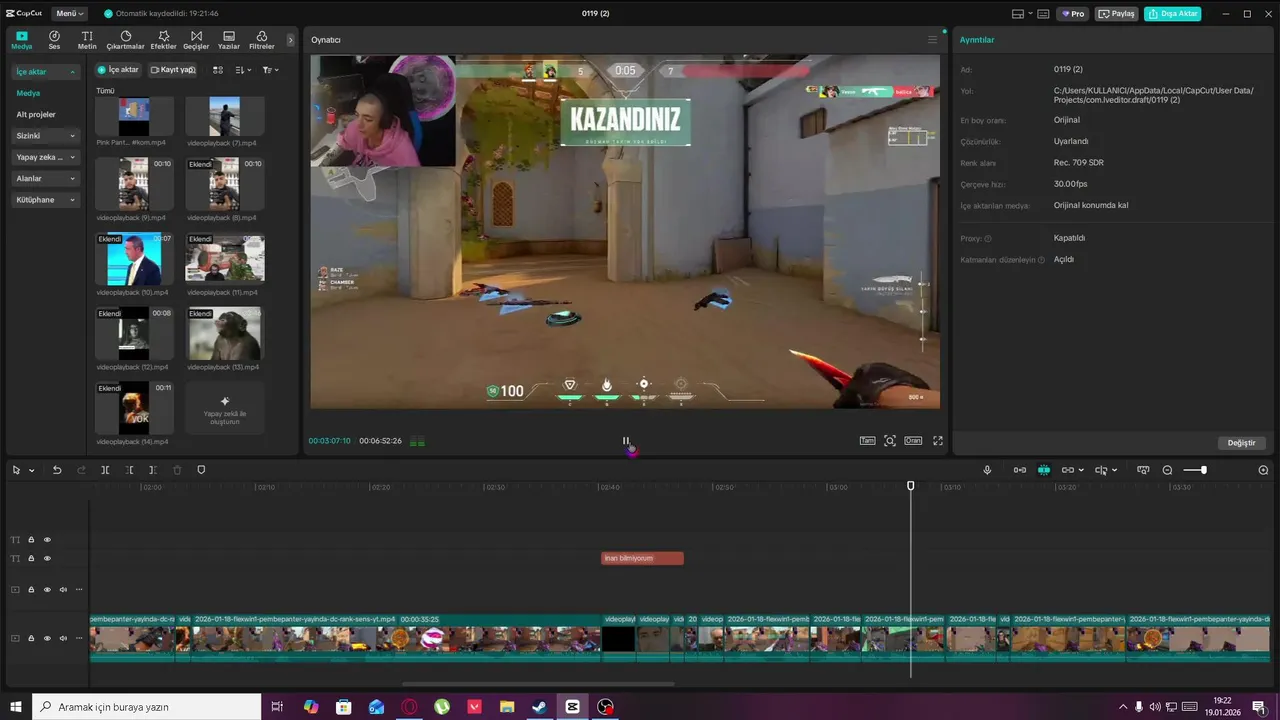The height and width of the screenshot is (720, 1280).
Task: Select Alt projeler in the sidebar
Action: 36,114
